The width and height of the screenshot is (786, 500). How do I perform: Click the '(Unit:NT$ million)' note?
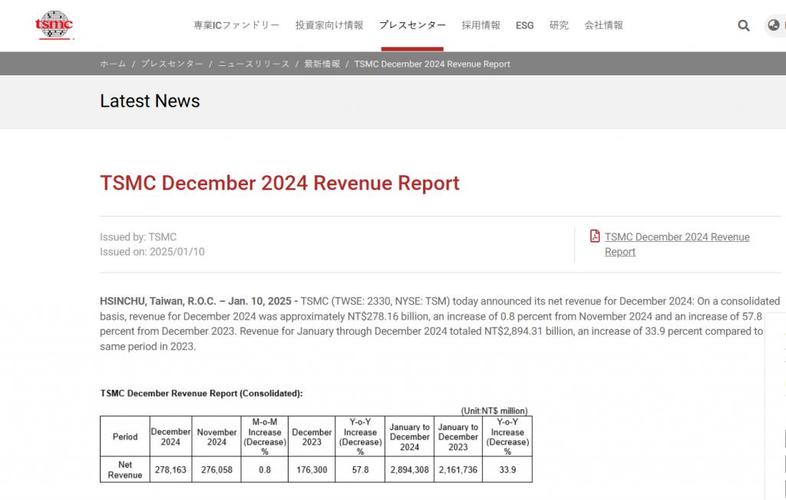coord(494,411)
